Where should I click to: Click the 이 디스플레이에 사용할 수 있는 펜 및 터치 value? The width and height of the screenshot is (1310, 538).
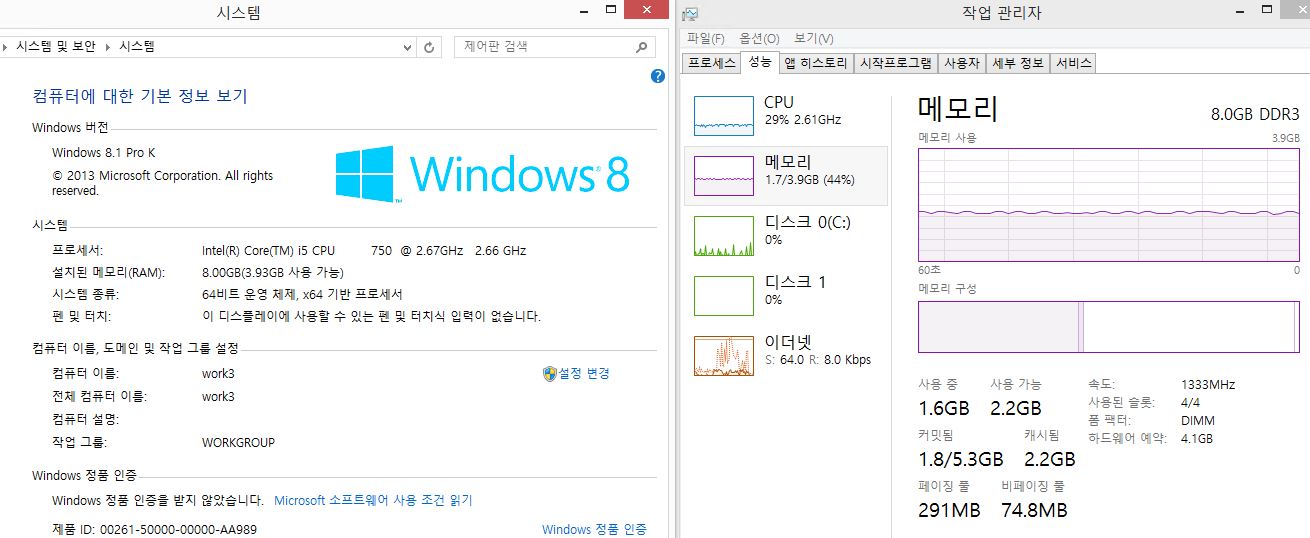[x=371, y=316]
